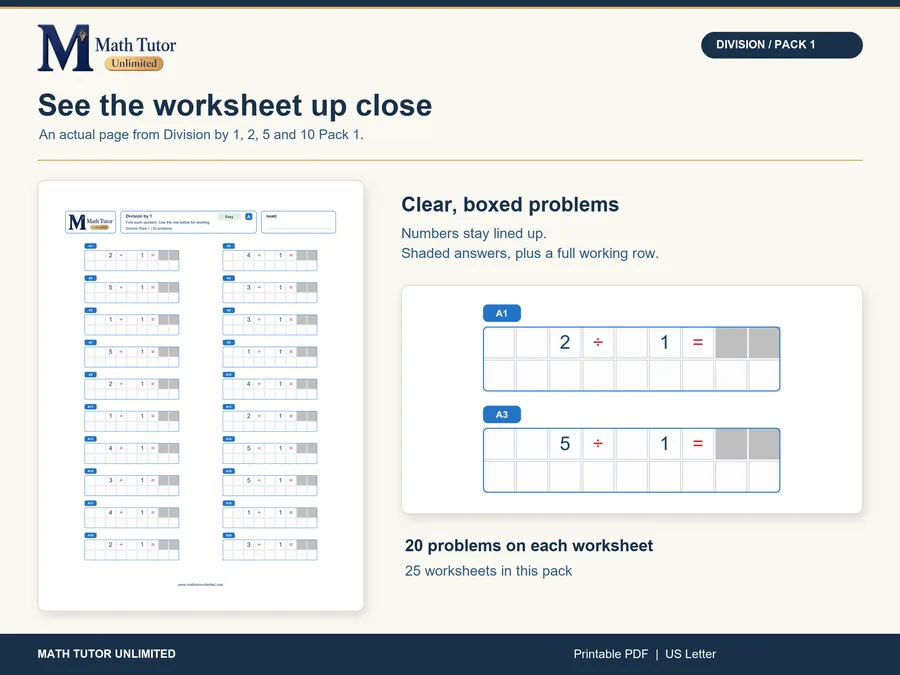Image resolution: width=900 pixels, height=675 pixels.
Task: Select the line 'Numbers stay lined up.'
Action: point(474,233)
